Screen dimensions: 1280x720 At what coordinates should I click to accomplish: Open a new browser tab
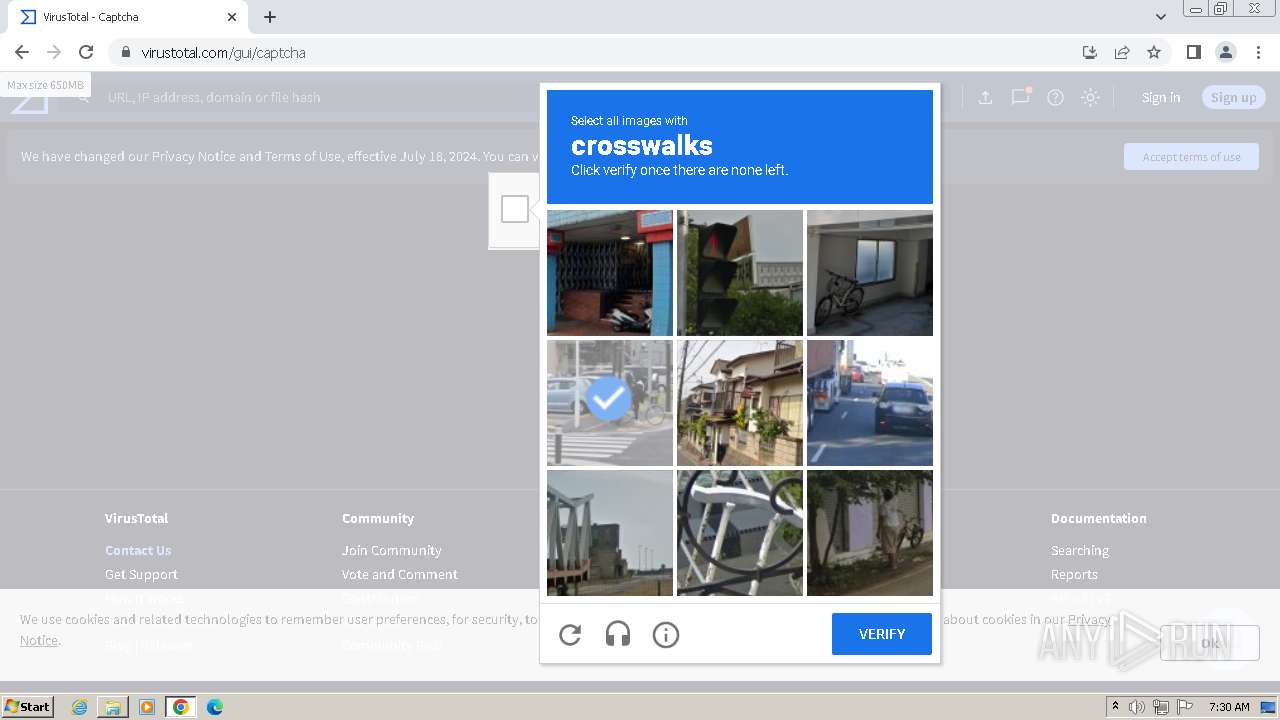click(x=270, y=17)
